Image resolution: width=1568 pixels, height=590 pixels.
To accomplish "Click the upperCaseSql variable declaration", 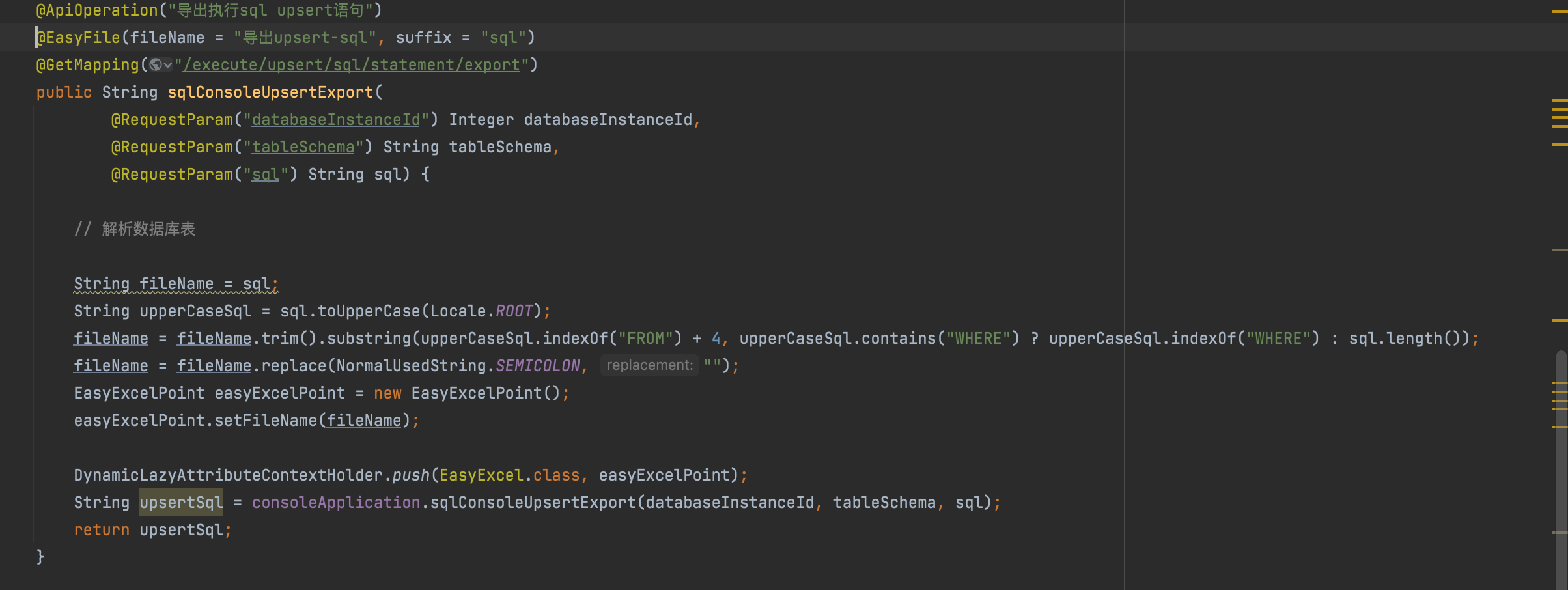I will (x=195, y=311).
